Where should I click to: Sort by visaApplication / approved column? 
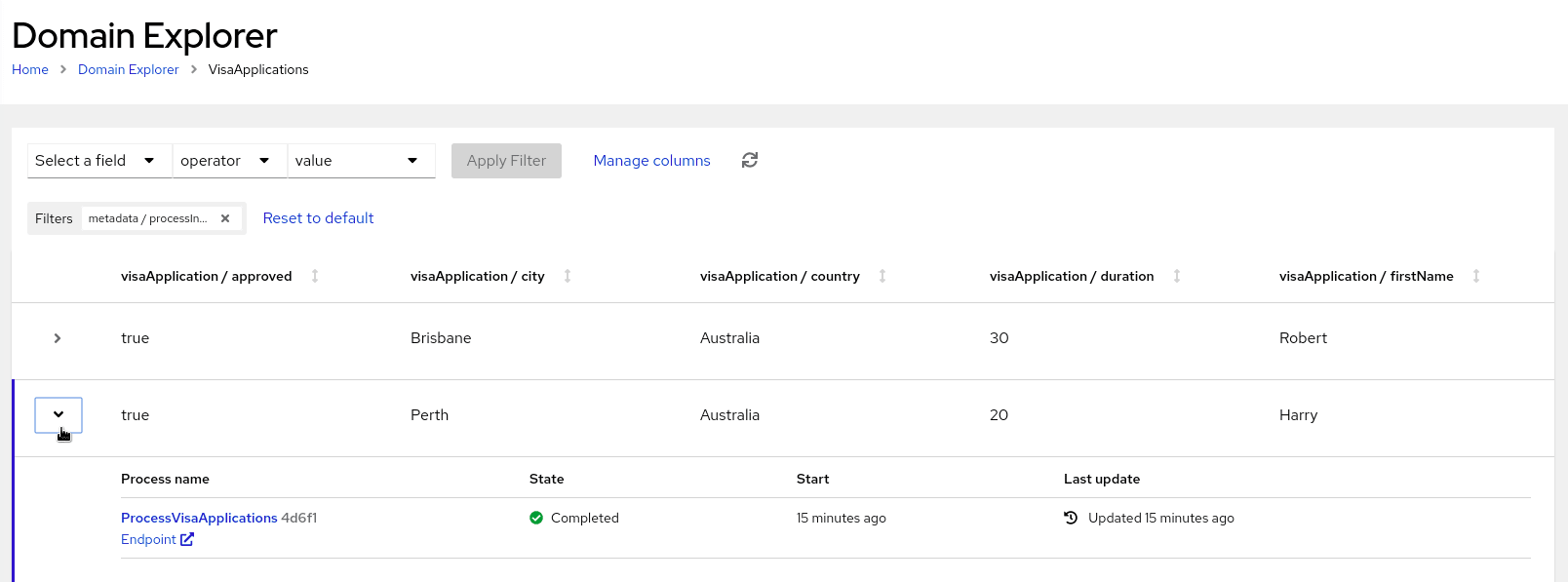315,276
